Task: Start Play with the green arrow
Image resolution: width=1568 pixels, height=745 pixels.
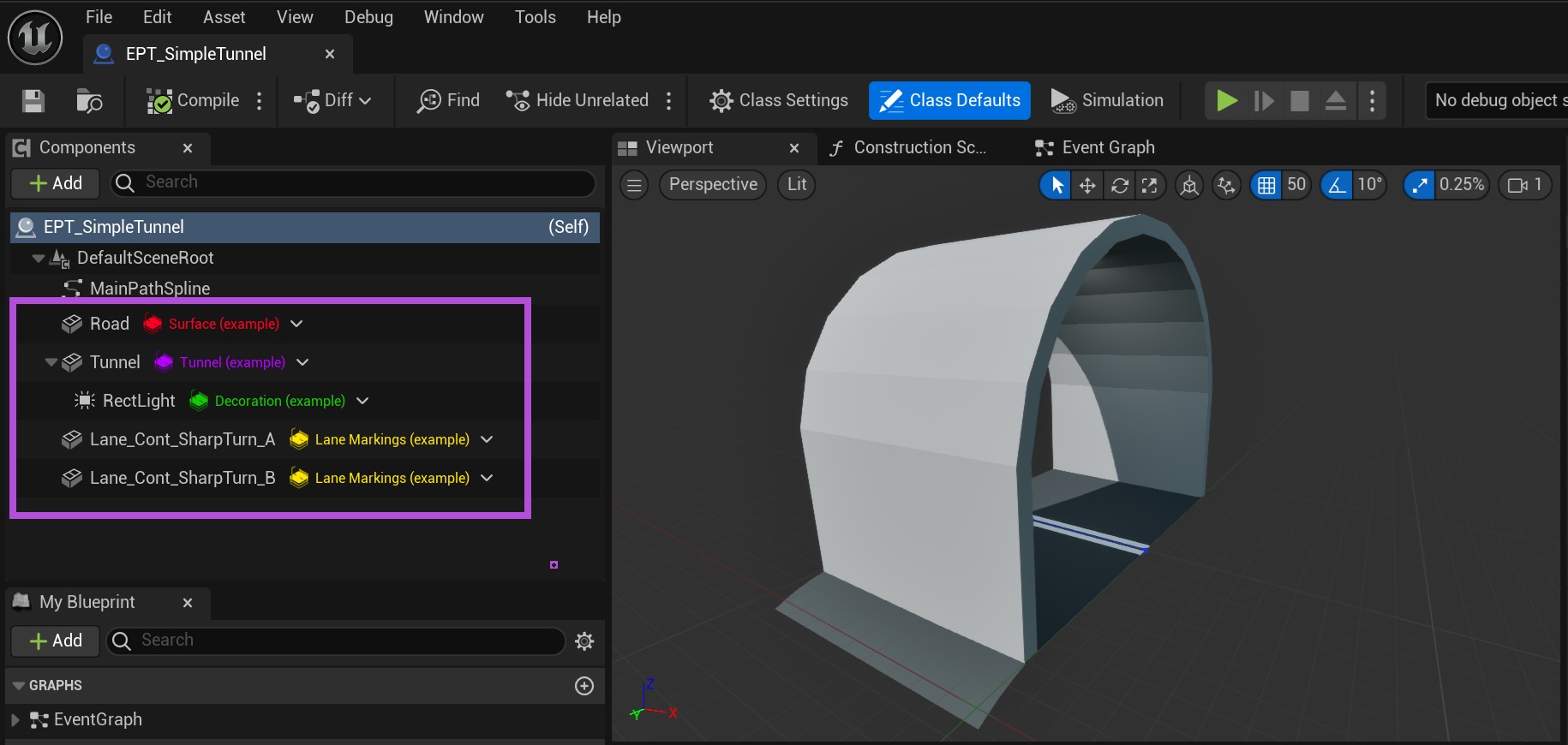Action: coord(1227,100)
